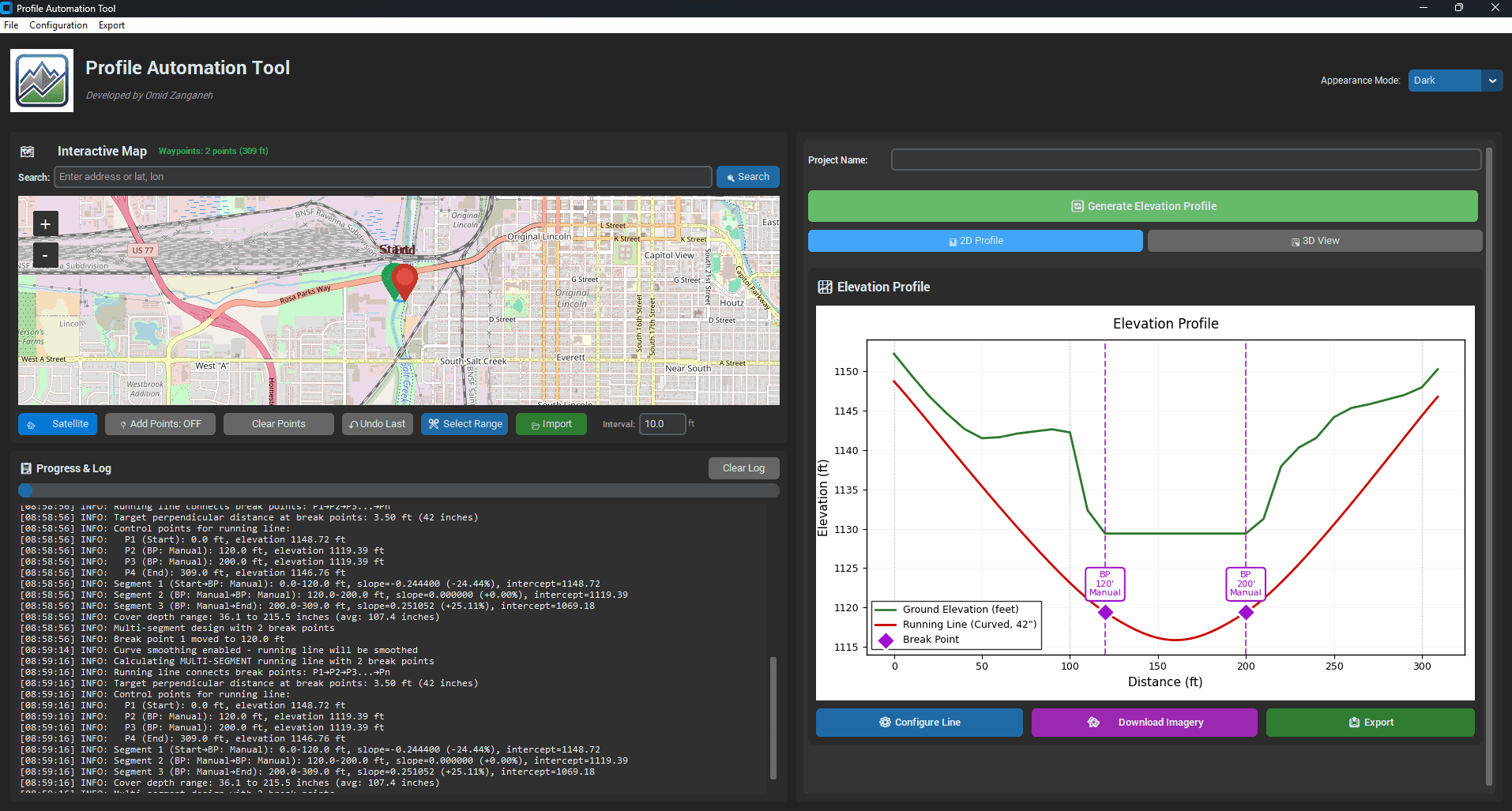The width and height of the screenshot is (1512, 811).
Task: Click the Export clipboard icon
Action: 1355,722
